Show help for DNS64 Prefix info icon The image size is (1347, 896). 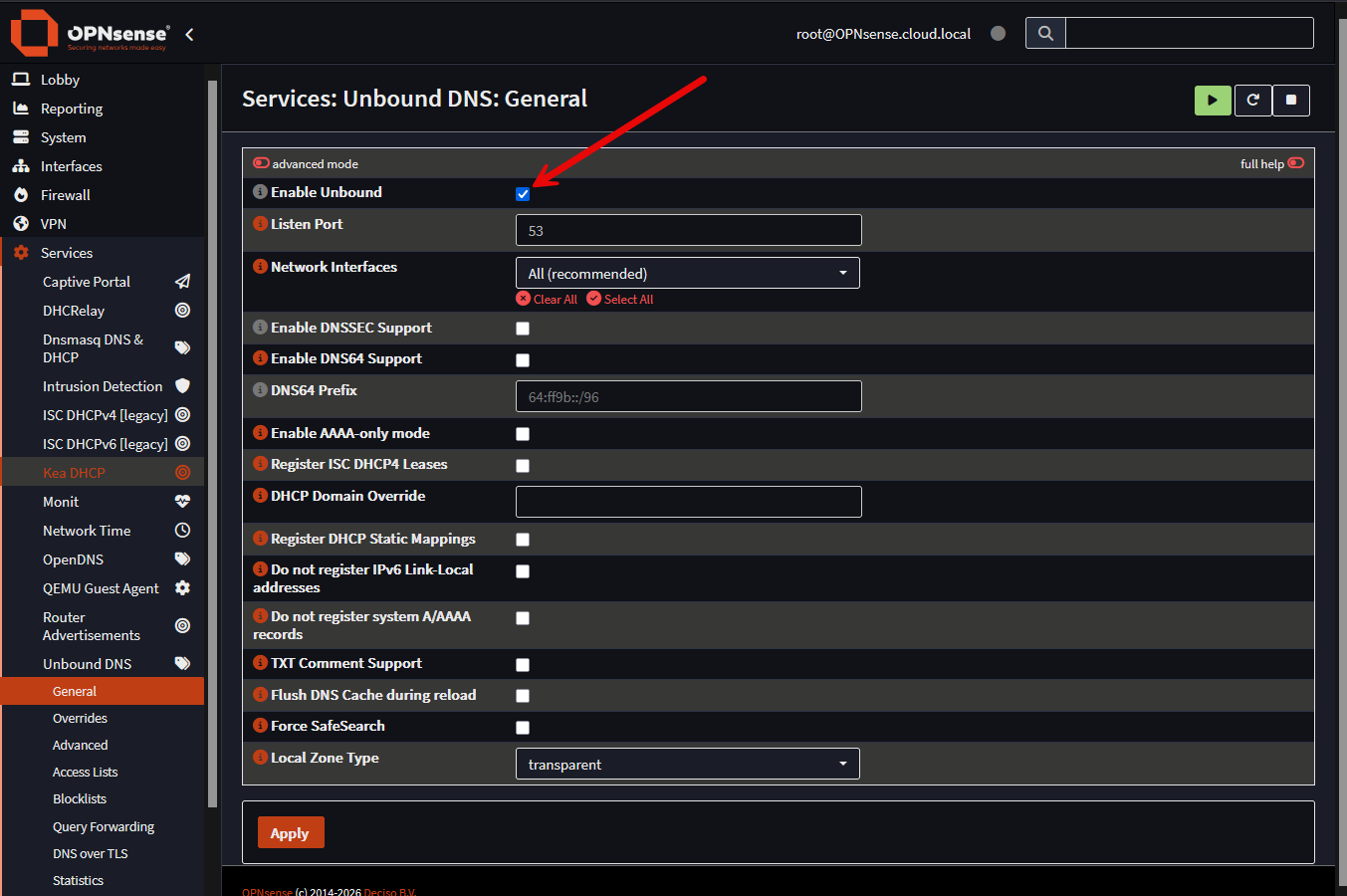[x=260, y=390]
